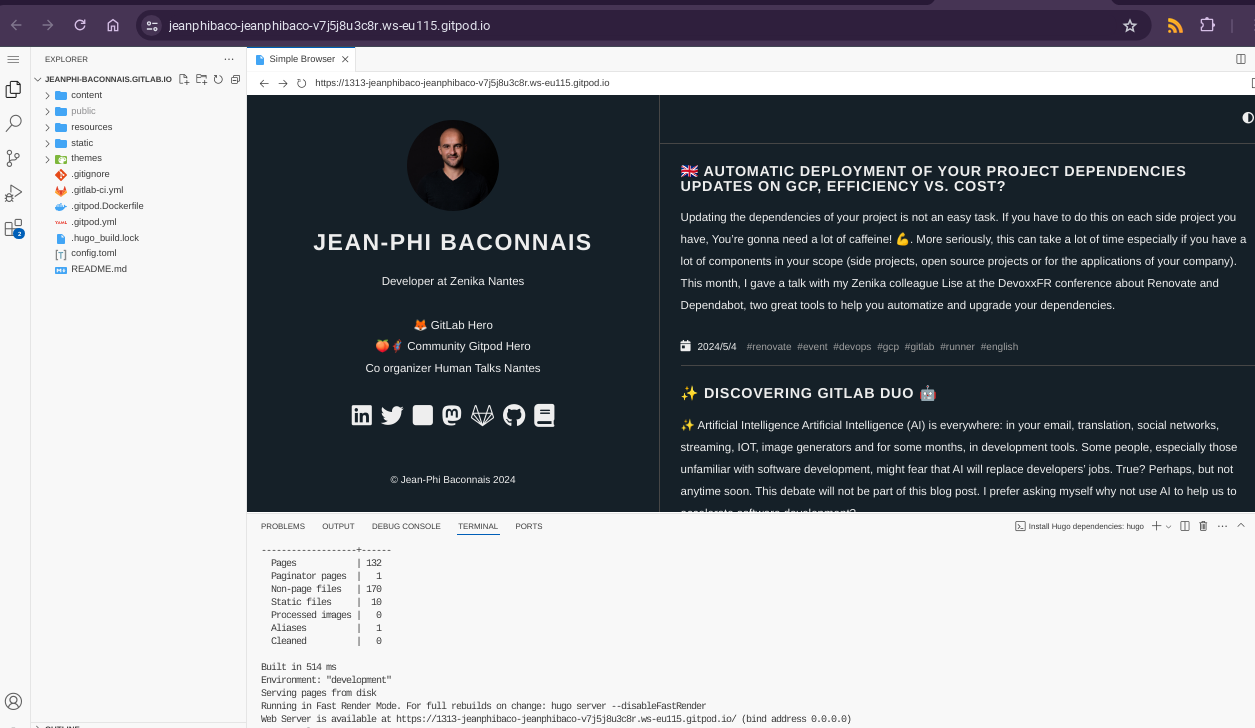
Task: Open the New File icon in Explorer
Action: [183, 79]
